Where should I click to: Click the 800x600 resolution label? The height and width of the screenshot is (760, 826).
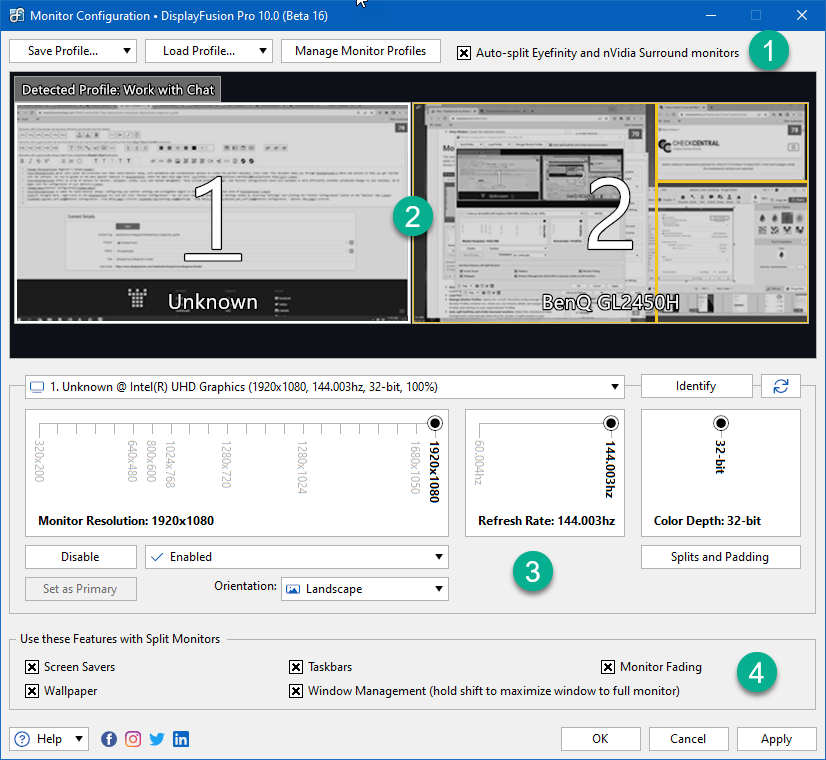(x=151, y=461)
